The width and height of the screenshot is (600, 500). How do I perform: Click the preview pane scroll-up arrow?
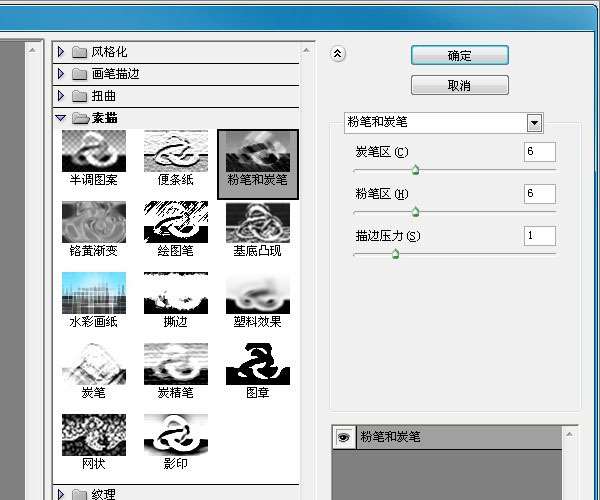tap(33, 50)
